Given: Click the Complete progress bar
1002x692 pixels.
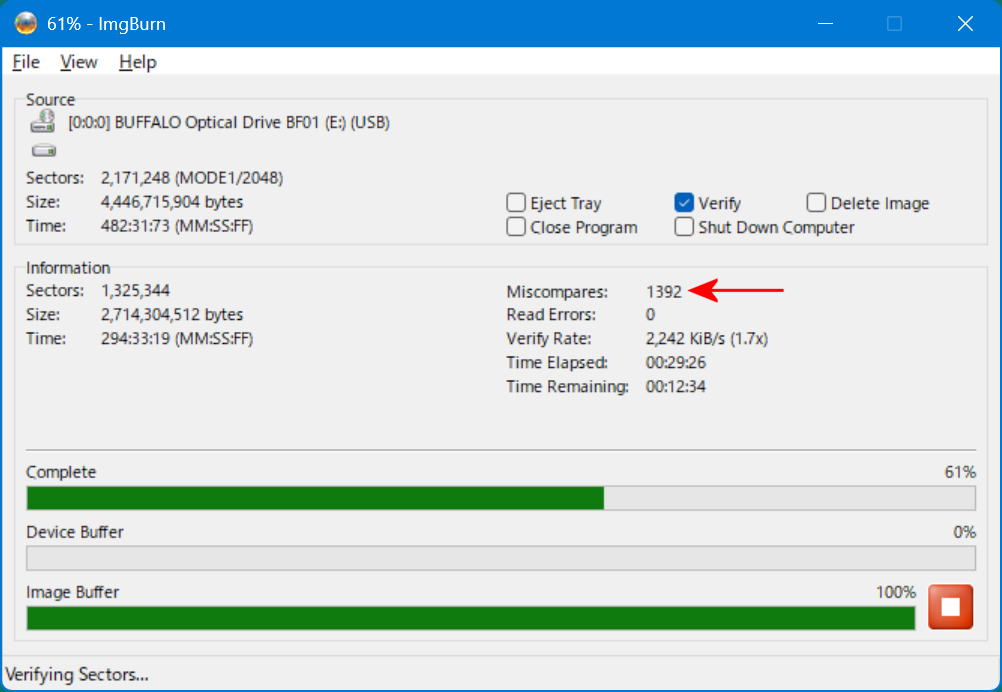Looking at the screenshot, I should (501, 498).
